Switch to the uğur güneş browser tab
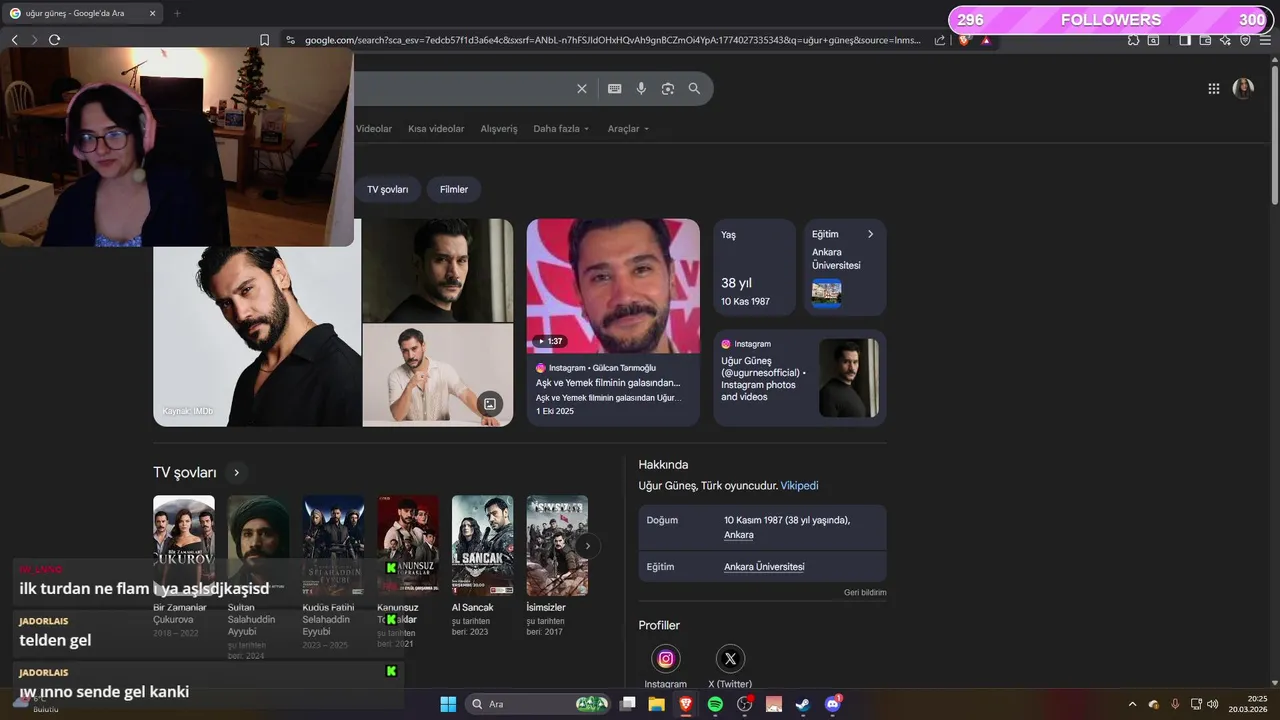The height and width of the screenshot is (720, 1280). click(82, 13)
